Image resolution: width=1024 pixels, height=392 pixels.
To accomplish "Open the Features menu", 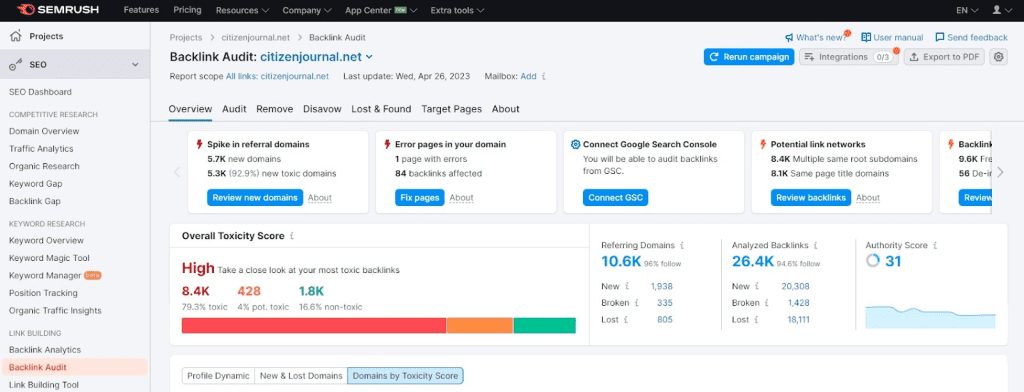I will (x=141, y=10).
